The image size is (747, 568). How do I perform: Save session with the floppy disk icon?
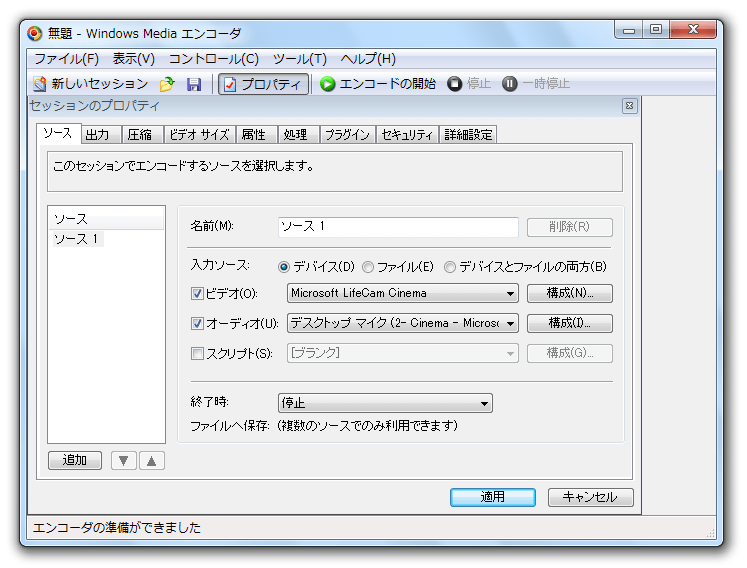(194, 84)
